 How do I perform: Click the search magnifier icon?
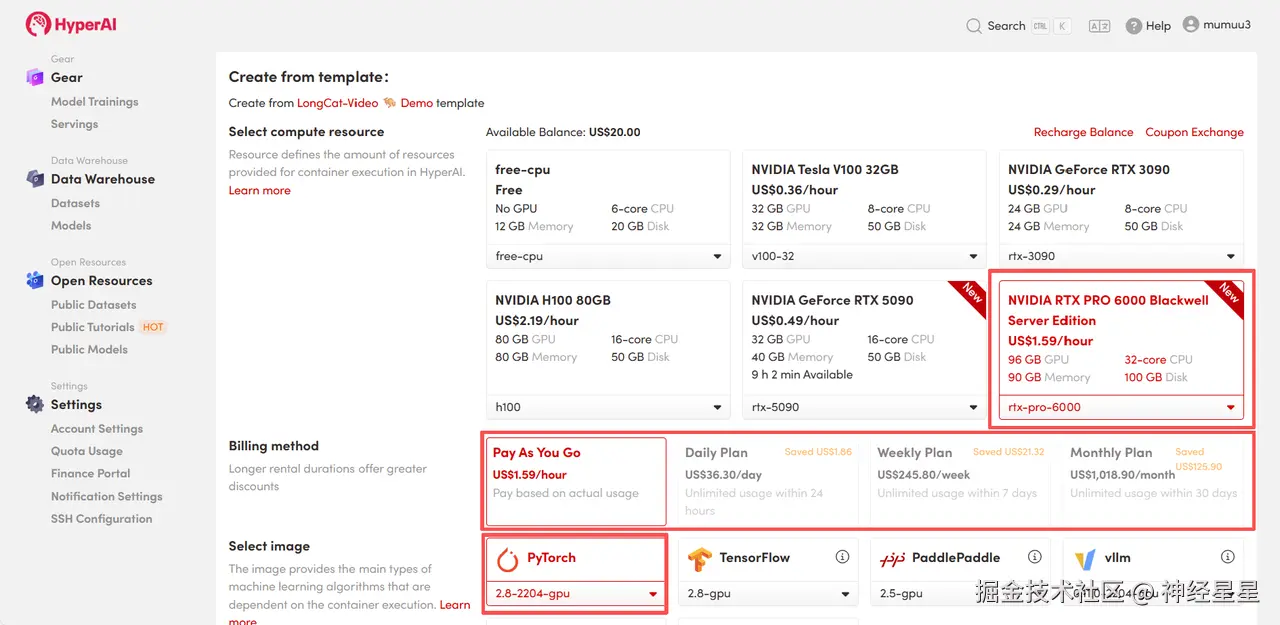pyautogui.click(x=974, y=26)
